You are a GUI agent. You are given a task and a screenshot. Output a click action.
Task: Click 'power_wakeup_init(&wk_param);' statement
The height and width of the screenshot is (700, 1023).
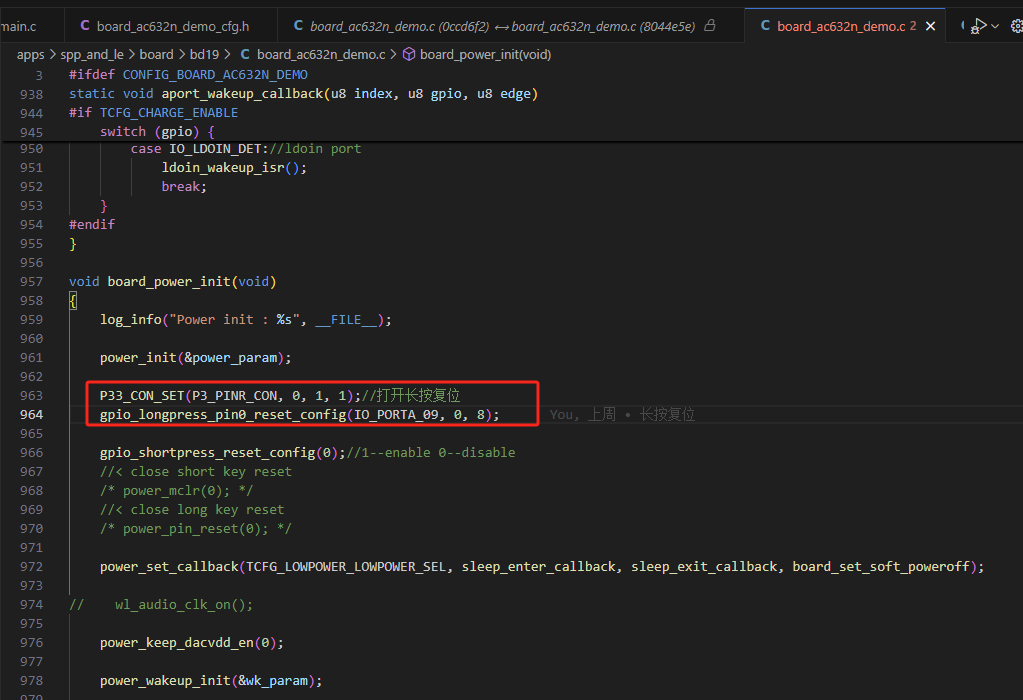point(211,680)
